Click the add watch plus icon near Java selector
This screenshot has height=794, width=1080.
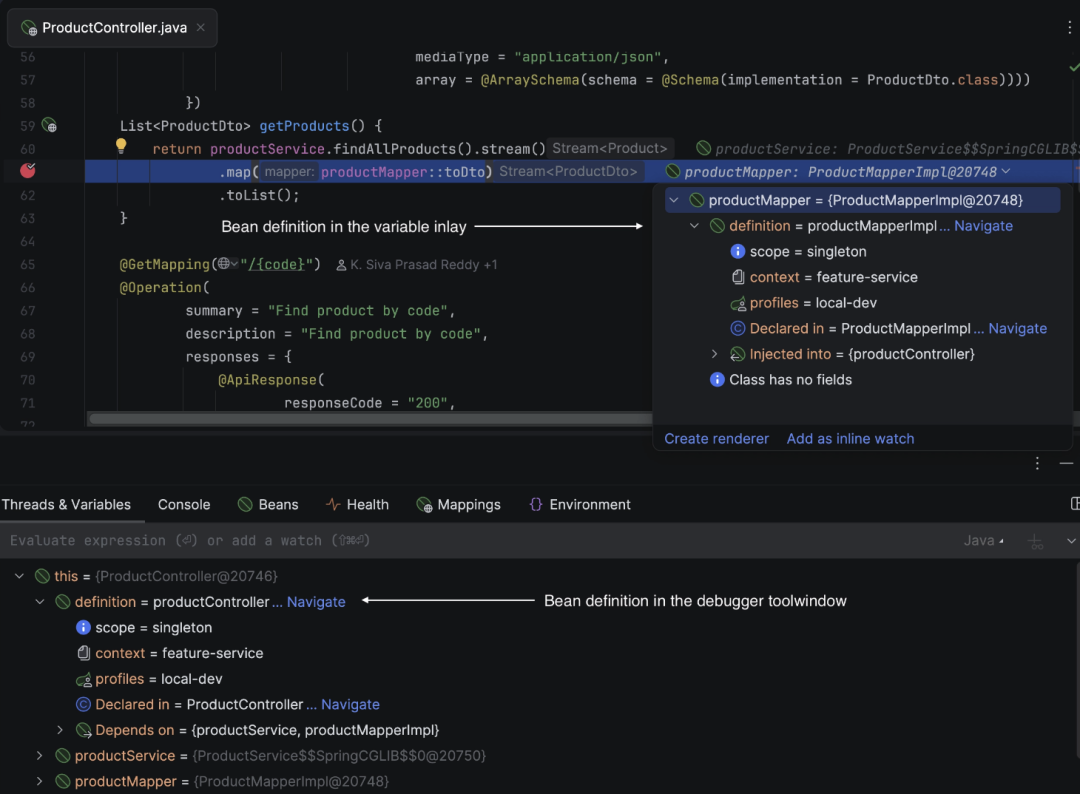(x=1036, y=541)
